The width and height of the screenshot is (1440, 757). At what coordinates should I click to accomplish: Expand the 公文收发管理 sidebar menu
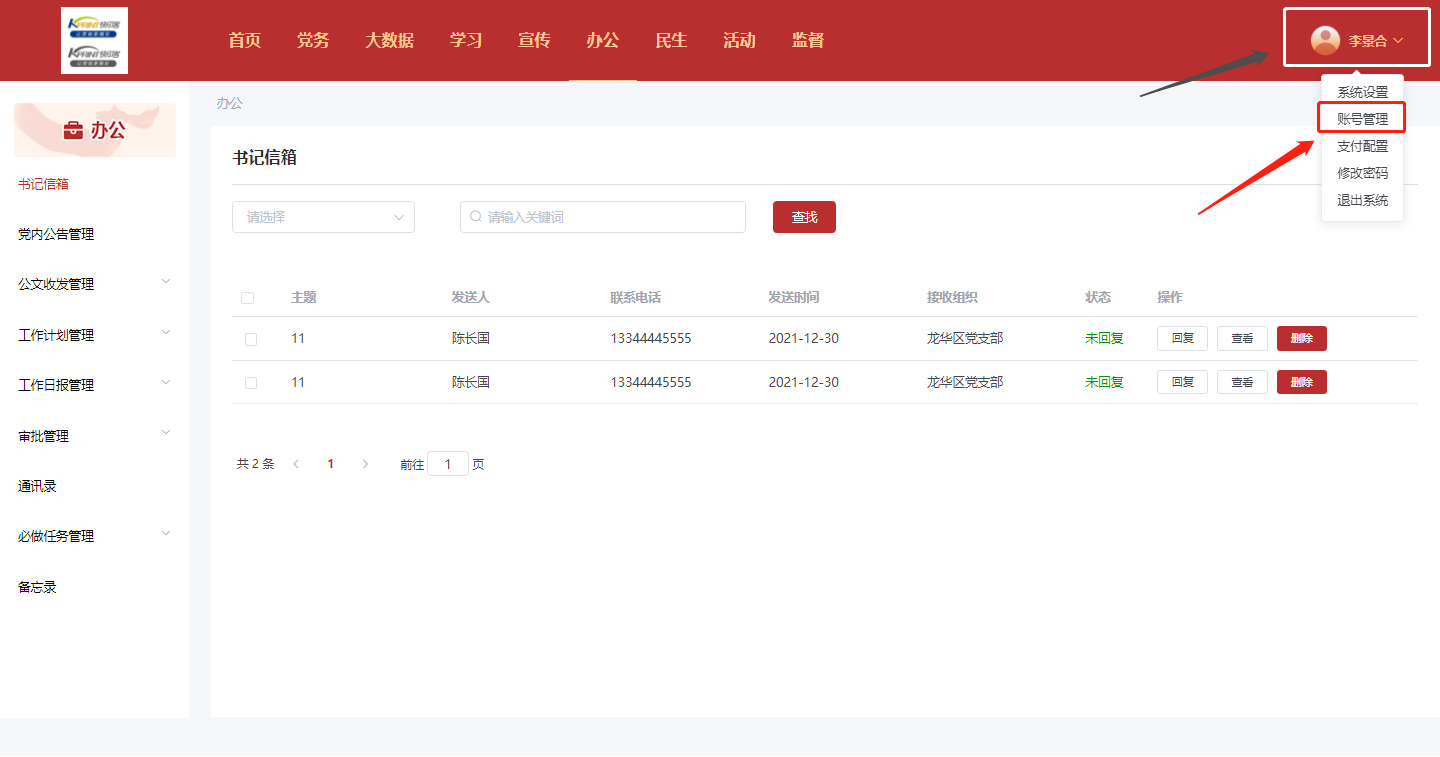click(94, 284)
